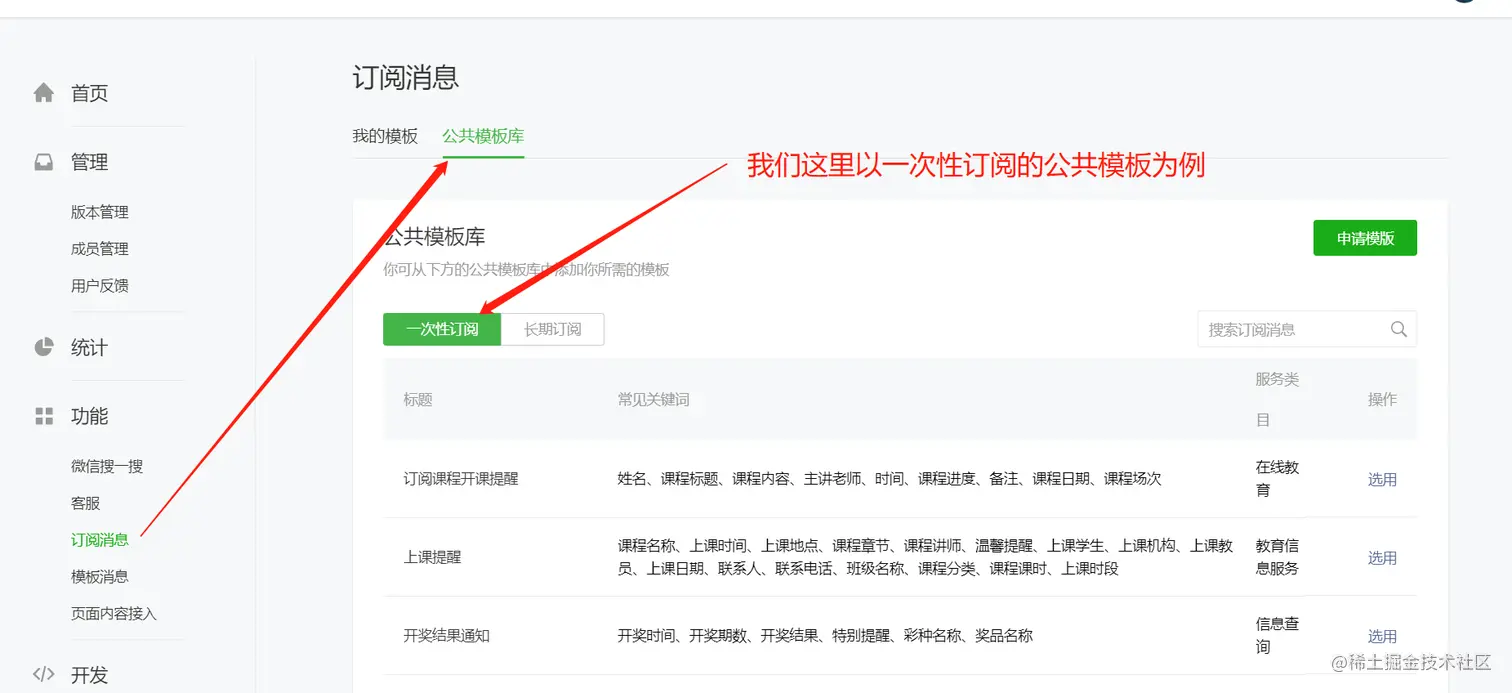Screen dimensions: 1512x693
Task: Go to 成员管理 page
Action: click(x=100, y=249)
